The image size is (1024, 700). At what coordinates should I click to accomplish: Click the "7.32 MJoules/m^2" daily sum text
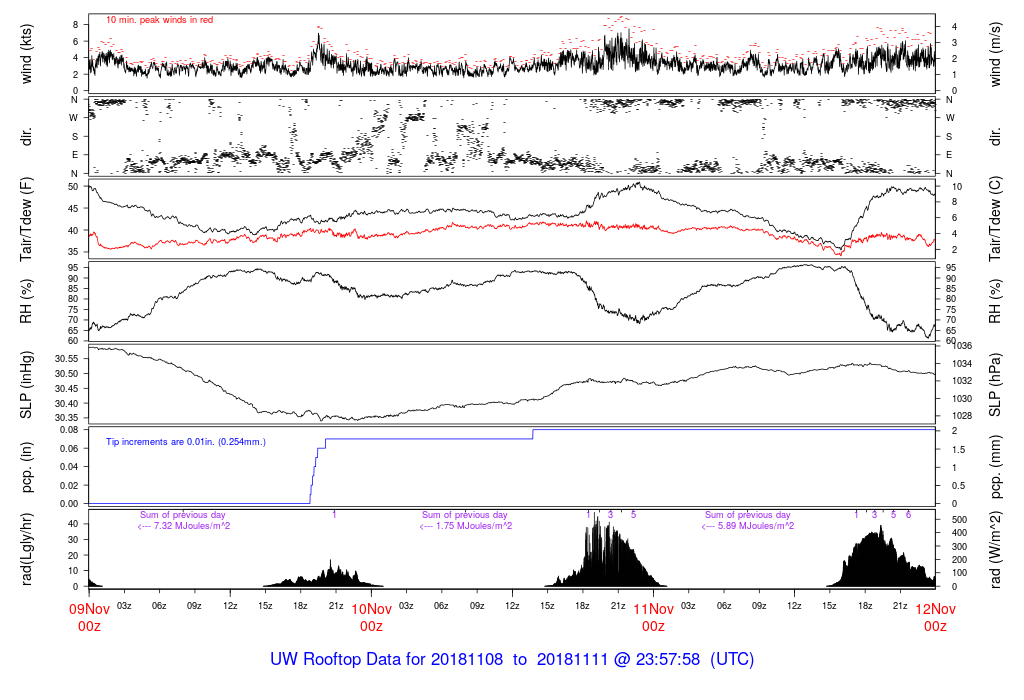tap(192, 526)
